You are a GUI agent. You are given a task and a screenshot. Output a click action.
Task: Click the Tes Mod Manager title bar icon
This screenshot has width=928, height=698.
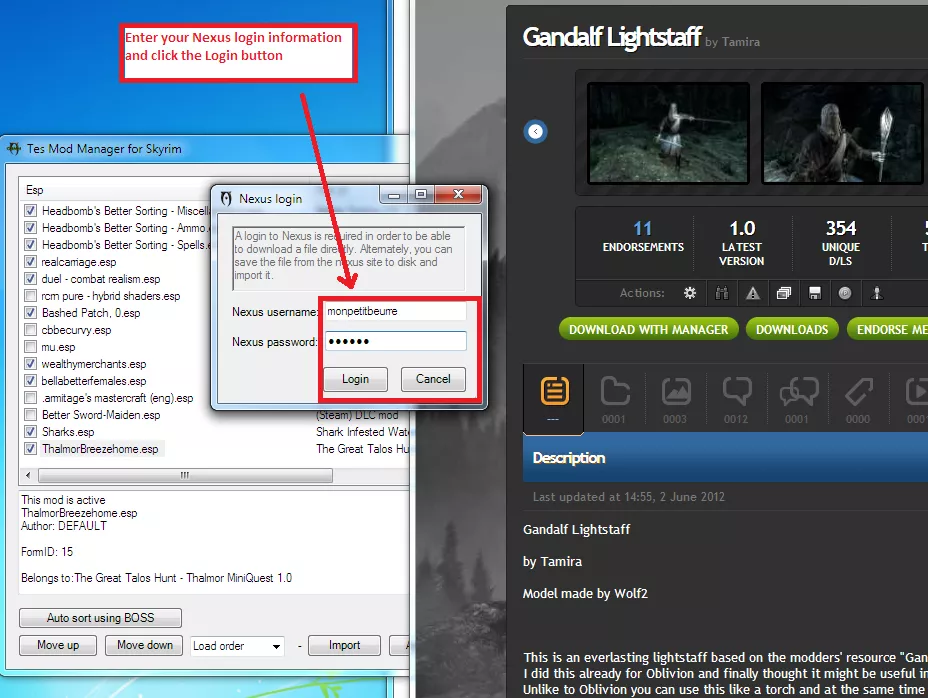tap(14, 149)
